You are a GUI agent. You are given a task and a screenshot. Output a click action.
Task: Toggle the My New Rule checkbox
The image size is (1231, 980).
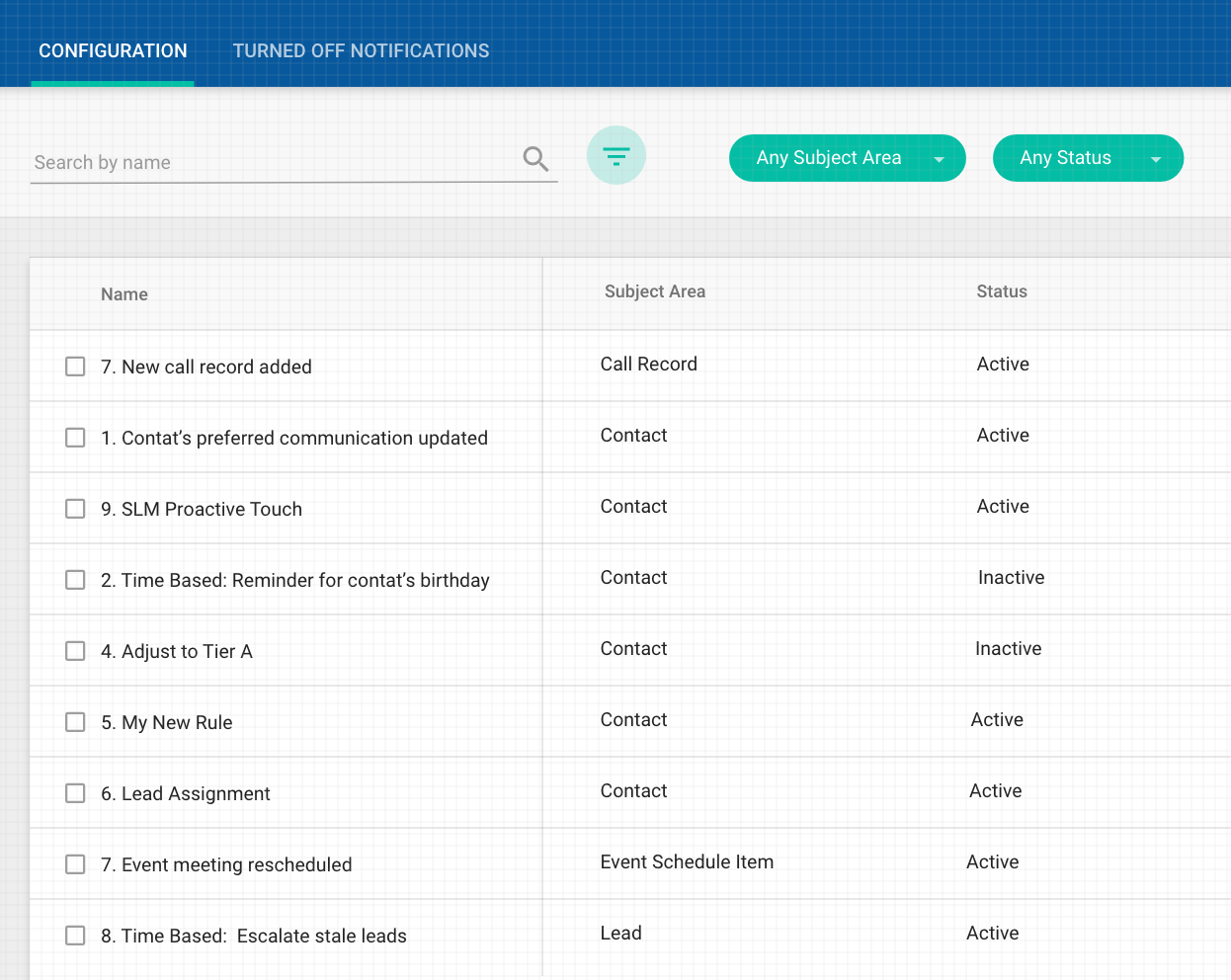75,722
